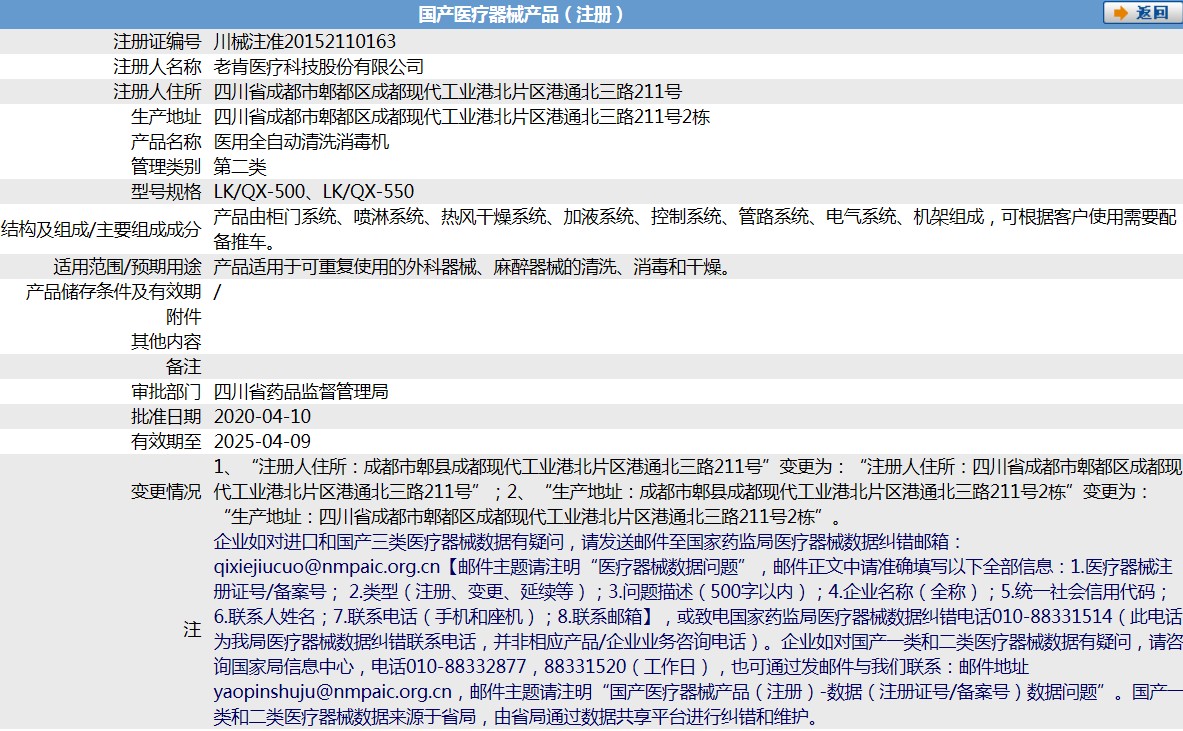The height and width of the screenshot is (731, 1183).
Task: Click the label 产品名称
Action: coord(166,141)
